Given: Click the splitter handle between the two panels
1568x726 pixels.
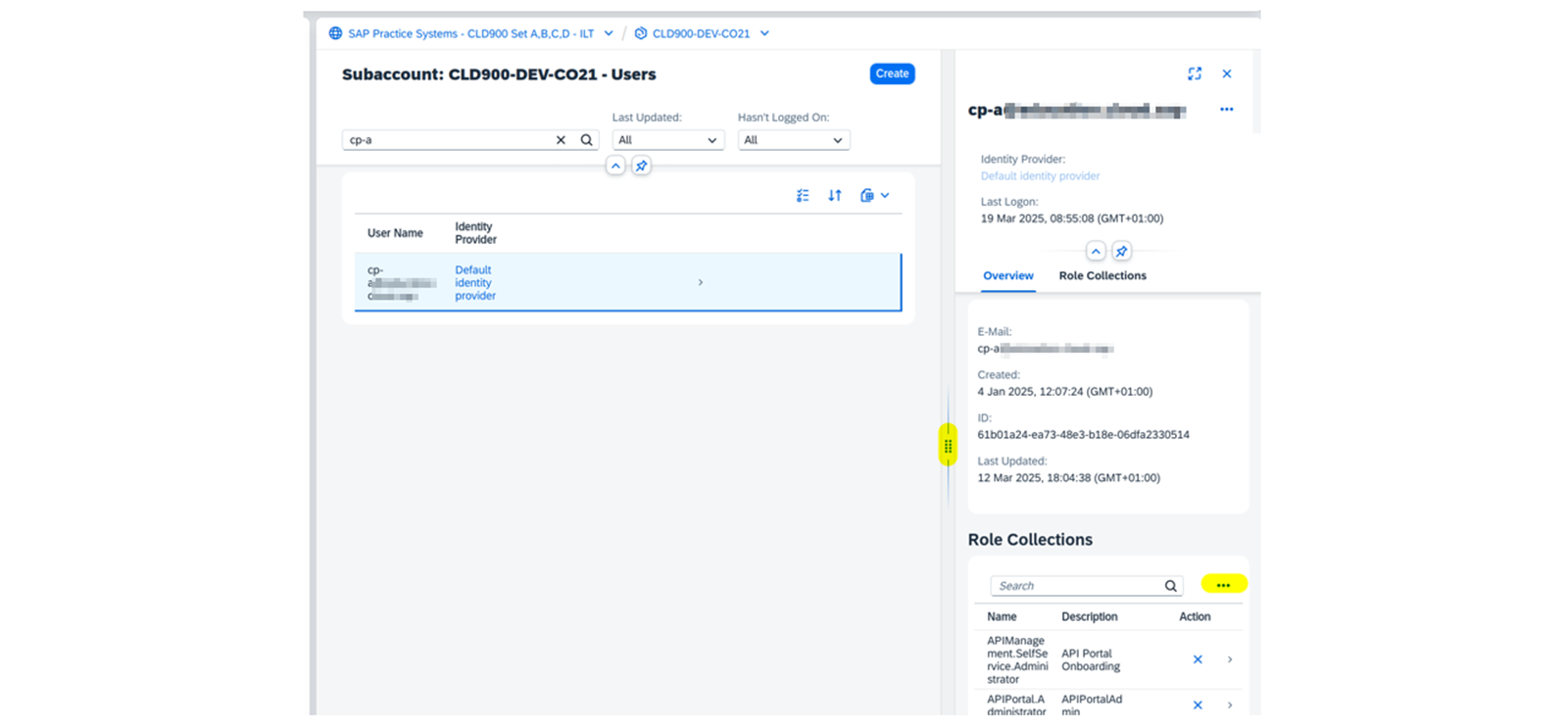Looking at the screenshot, I should tap(948, 446).
